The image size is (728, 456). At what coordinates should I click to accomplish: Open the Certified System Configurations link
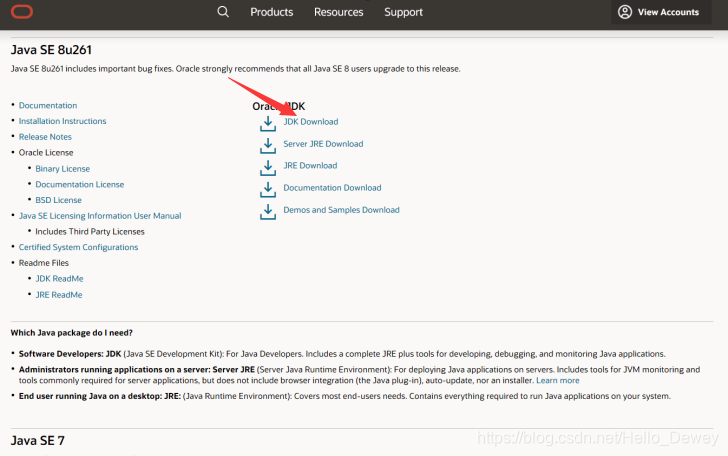coord(78,247)
